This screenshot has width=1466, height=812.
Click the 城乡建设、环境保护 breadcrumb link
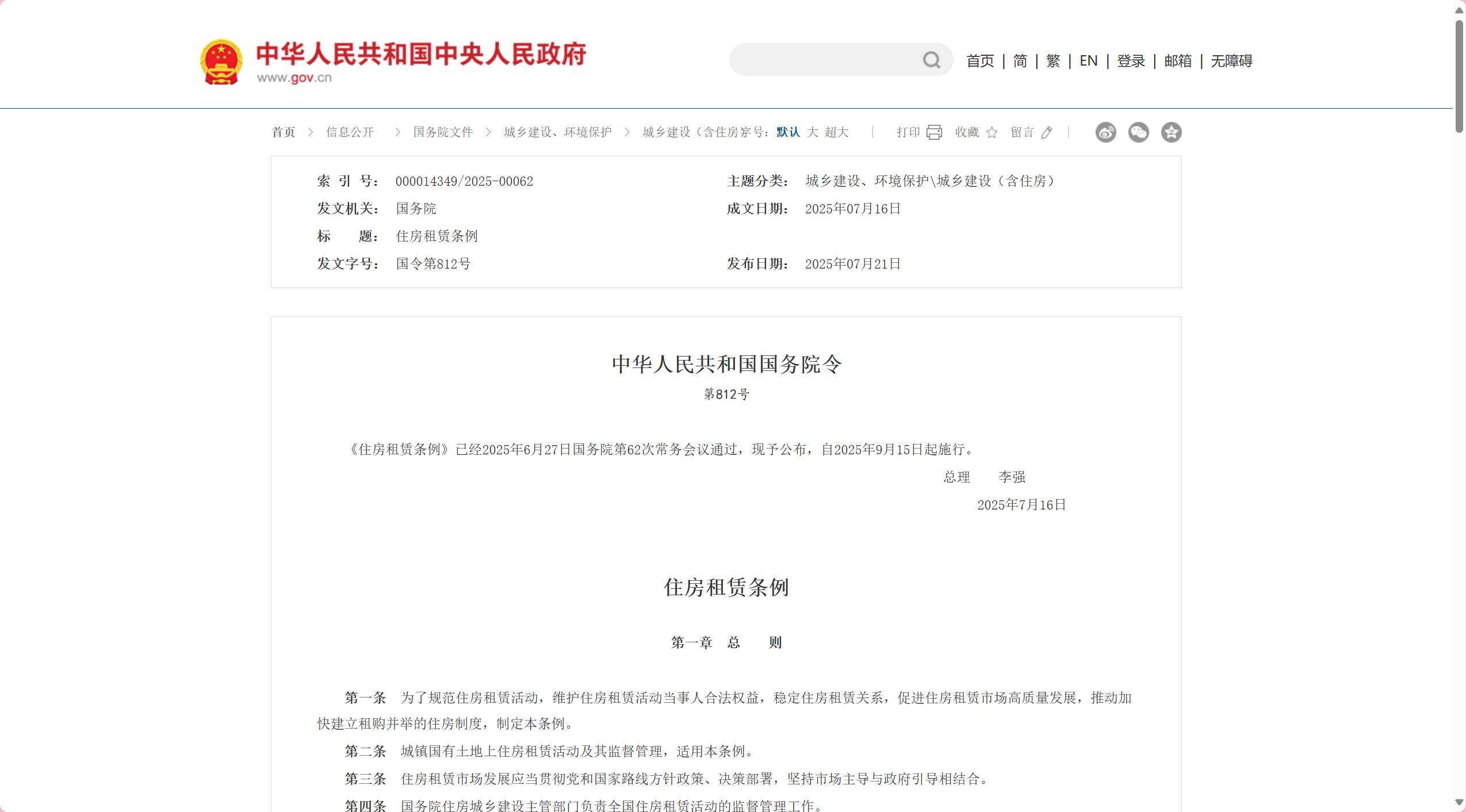click(557, 132)
